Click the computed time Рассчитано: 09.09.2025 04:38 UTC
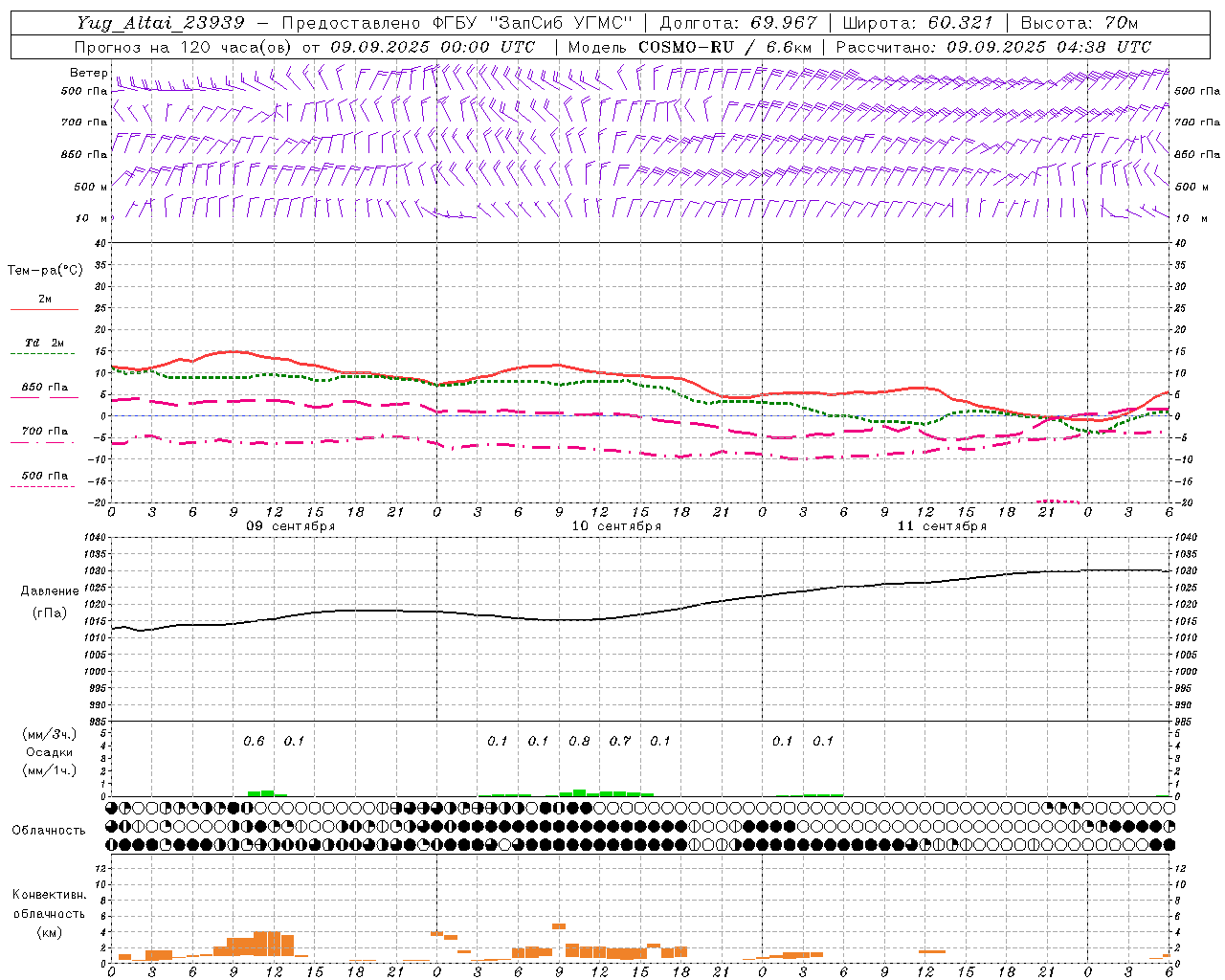1225x980 pixels. pos(992,47)
